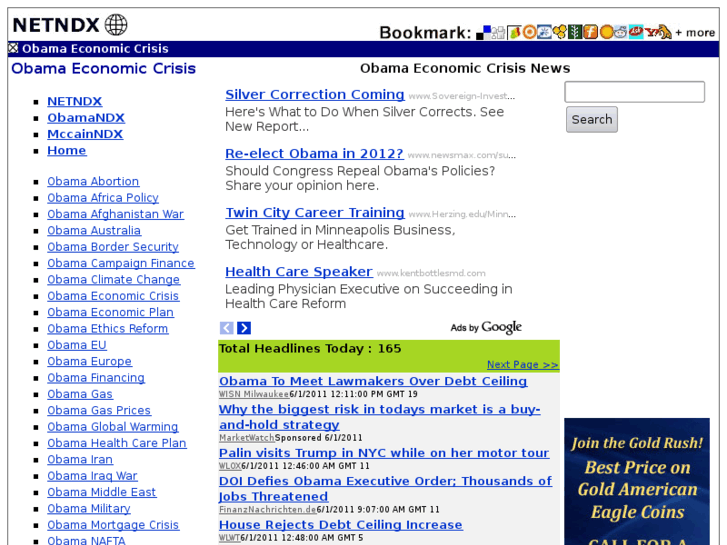Click the Silver Correction Coming ad
Viewport: 727px width, 545px height.
point(315,94)
